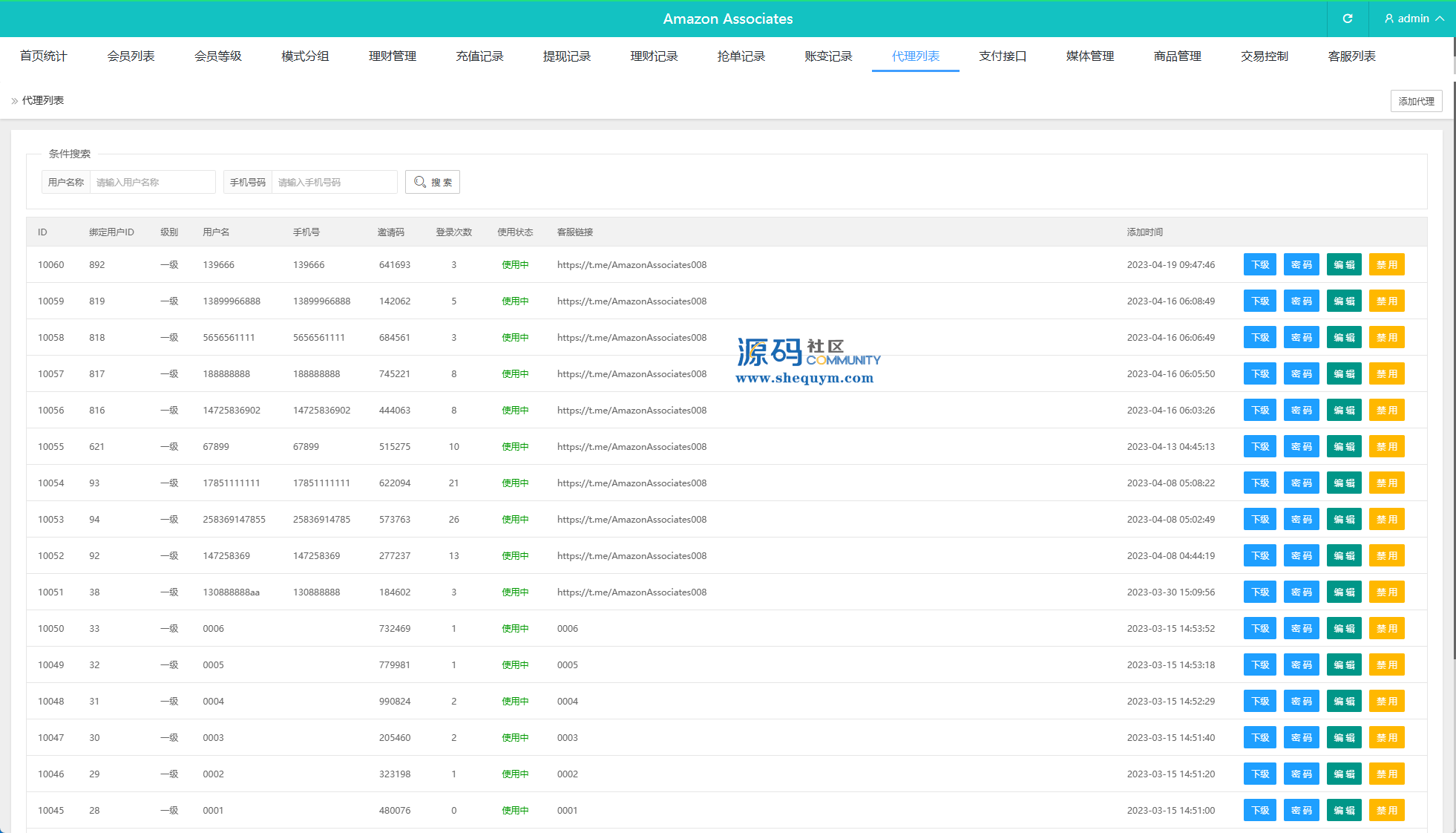Open the 充值记录 tab
The width and height of the screenshot is (1456, 833).
(479, 56)
